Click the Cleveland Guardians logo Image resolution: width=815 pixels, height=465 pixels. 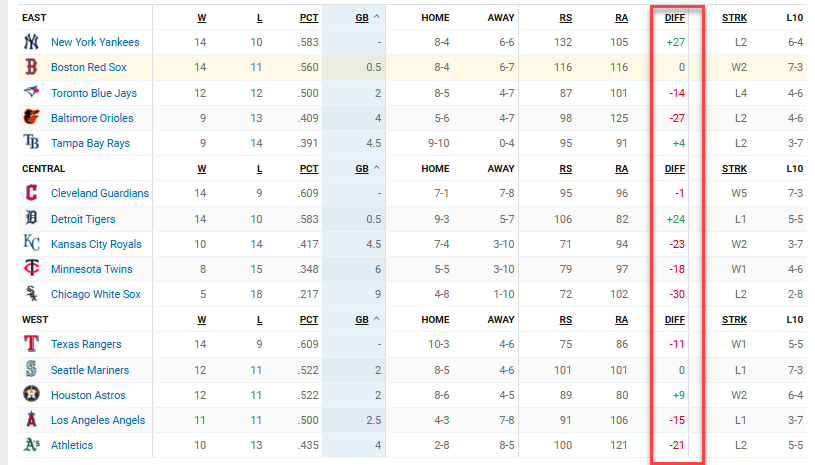point(30,193)
